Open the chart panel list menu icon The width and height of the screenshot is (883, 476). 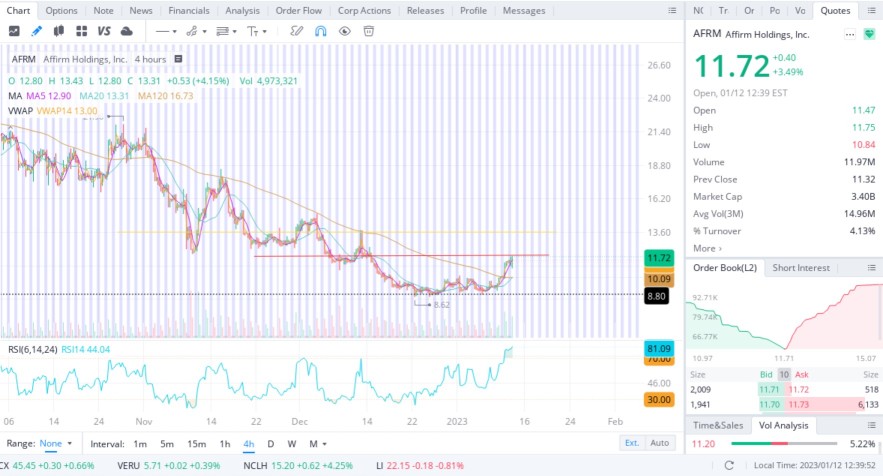[672, 11]
